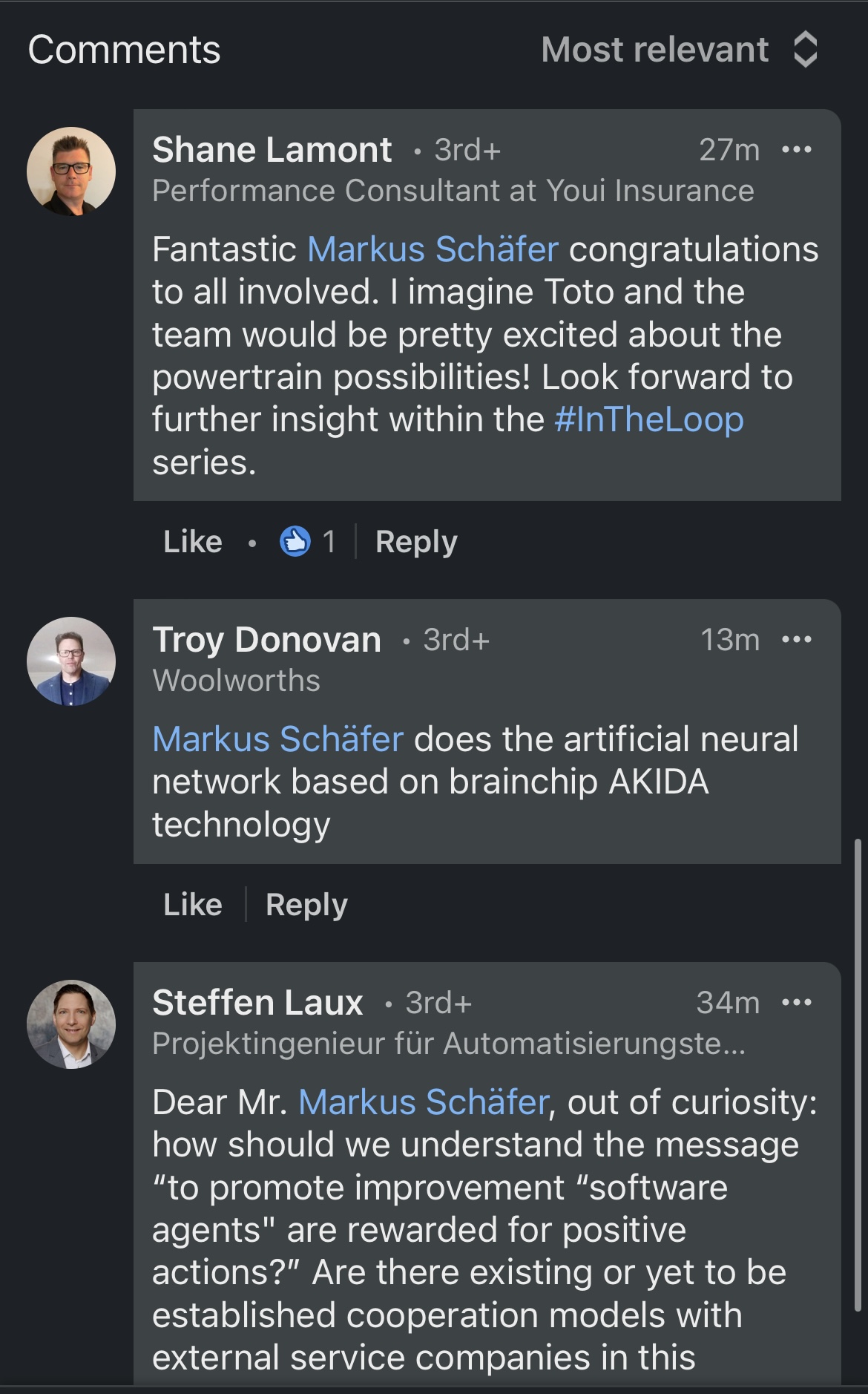The height and width of the screenshot is (1394, 868).
Task: Like Troy Donovan's comment
Action: [193, 905]
